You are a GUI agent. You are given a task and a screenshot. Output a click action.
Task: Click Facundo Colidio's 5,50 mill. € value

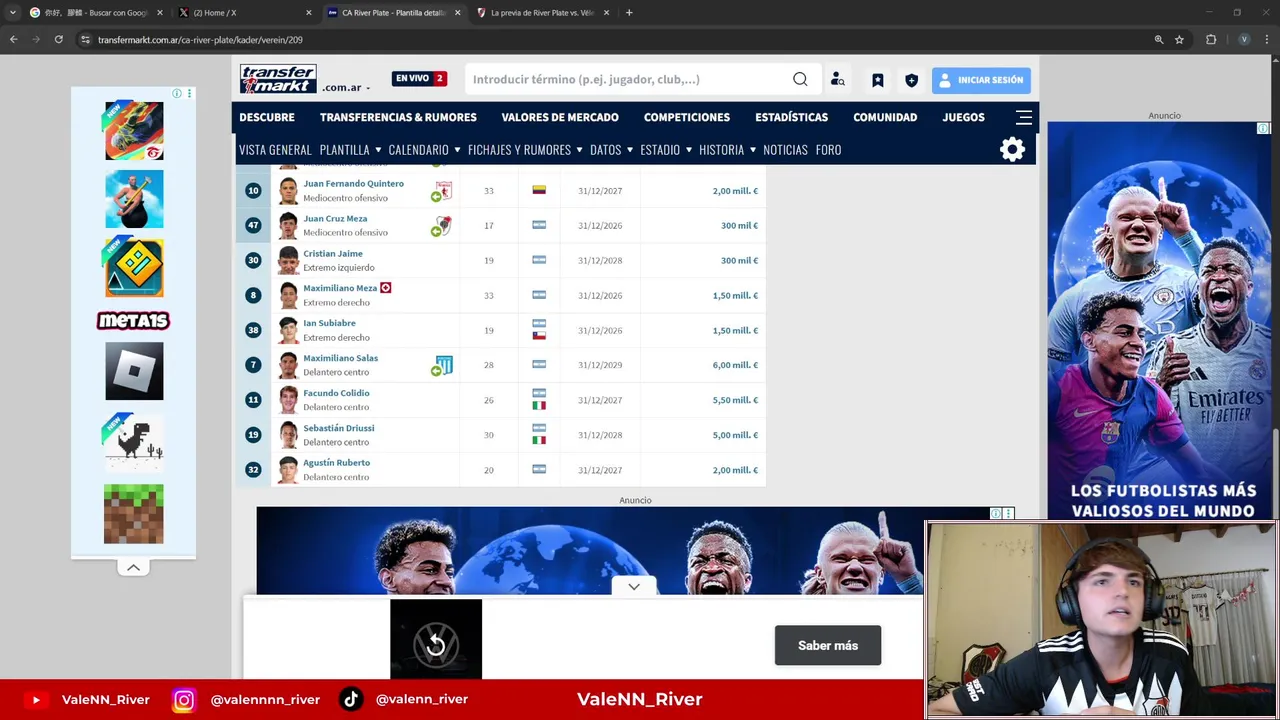(735, 400)
